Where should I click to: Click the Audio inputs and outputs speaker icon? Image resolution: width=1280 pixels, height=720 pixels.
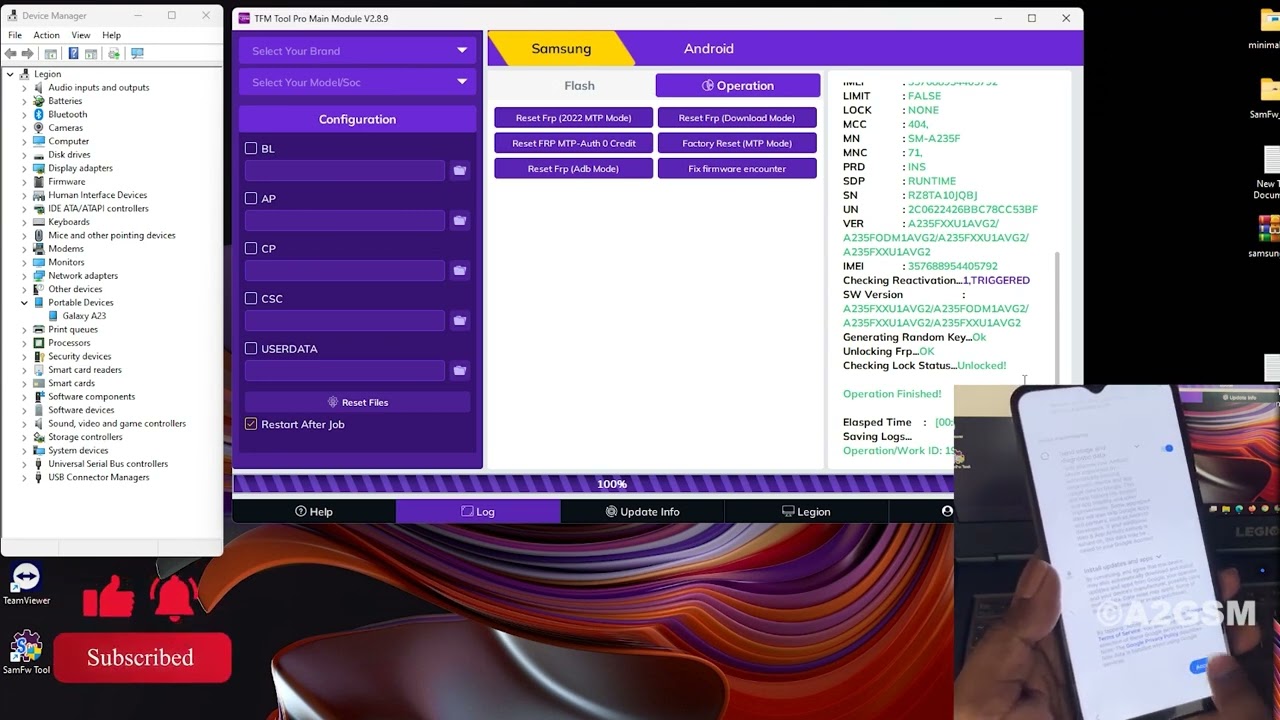tap(39, 87)
